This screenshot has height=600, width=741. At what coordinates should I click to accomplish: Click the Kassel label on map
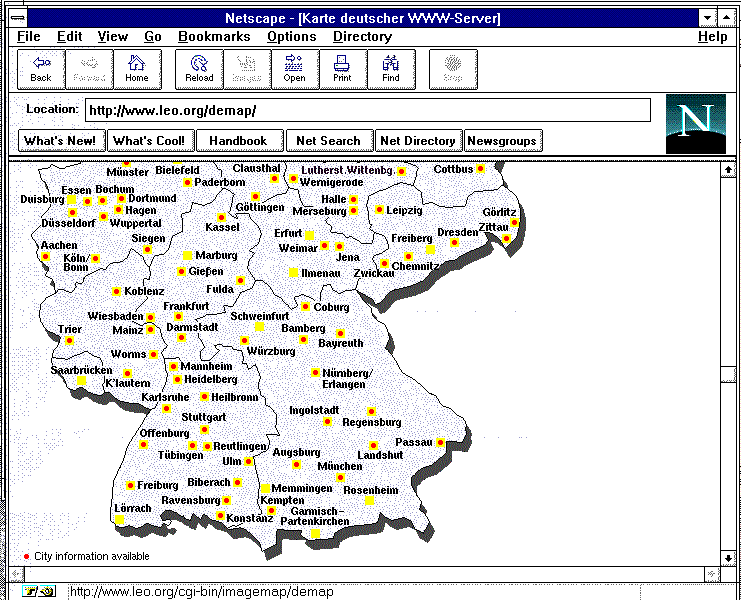click(223, 227)
